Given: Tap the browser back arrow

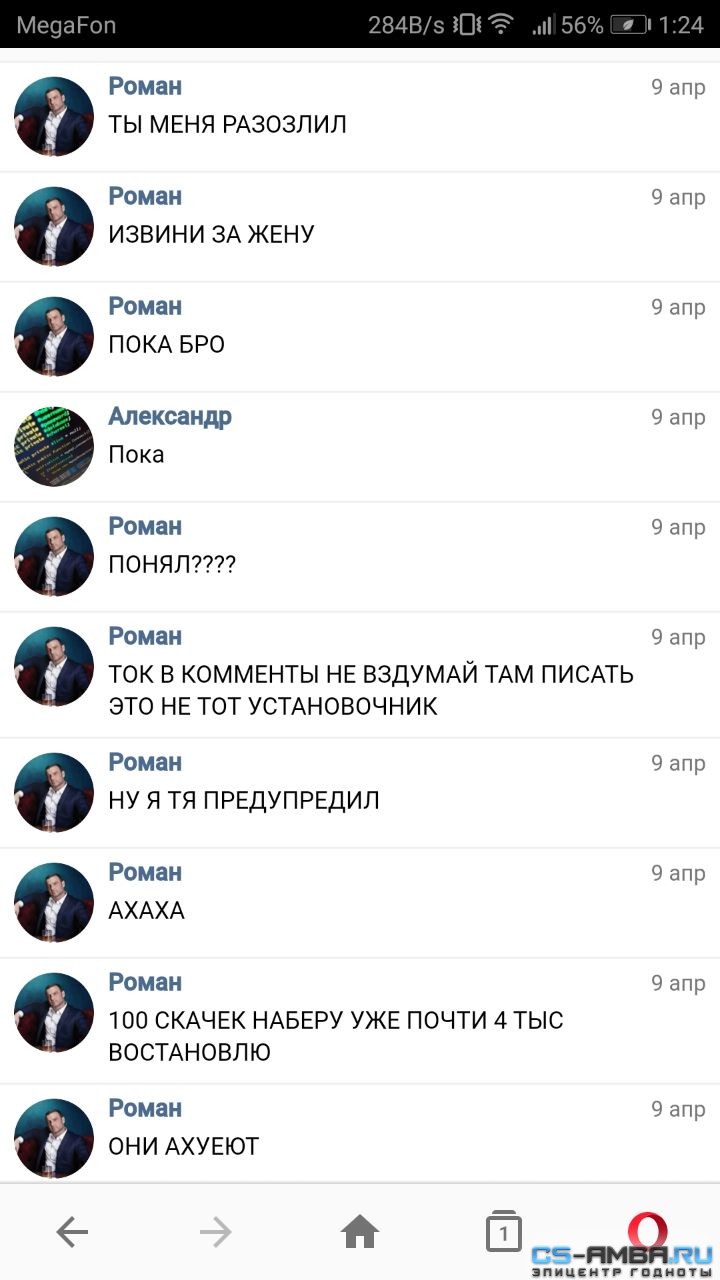Looking at the screenshot, I should pyautogui.click(x=72, y=1233).
